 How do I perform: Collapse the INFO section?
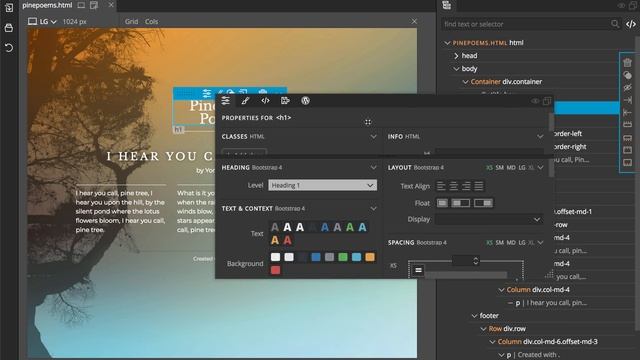click(540, 137)
